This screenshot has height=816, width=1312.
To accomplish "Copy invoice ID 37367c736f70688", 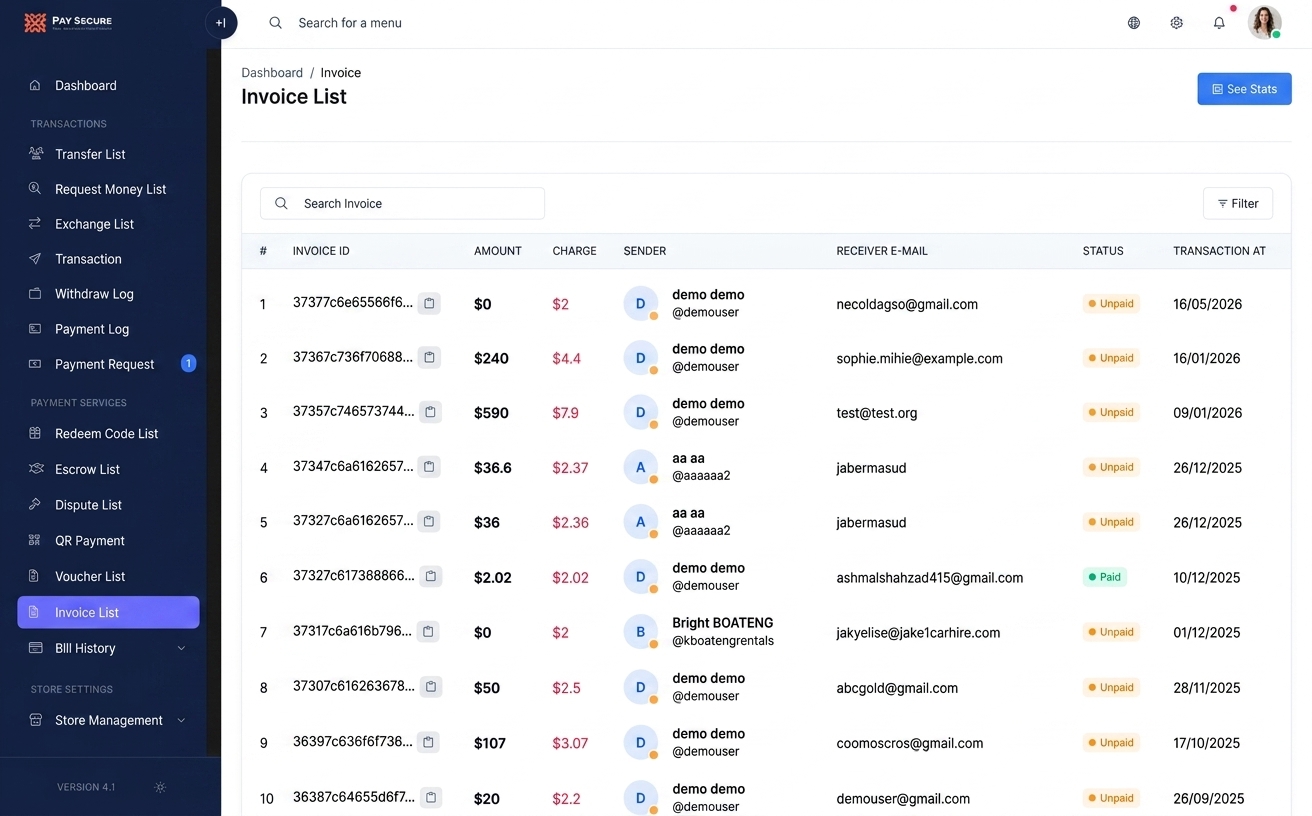I will pyautogui.click(x=429, y=357).
